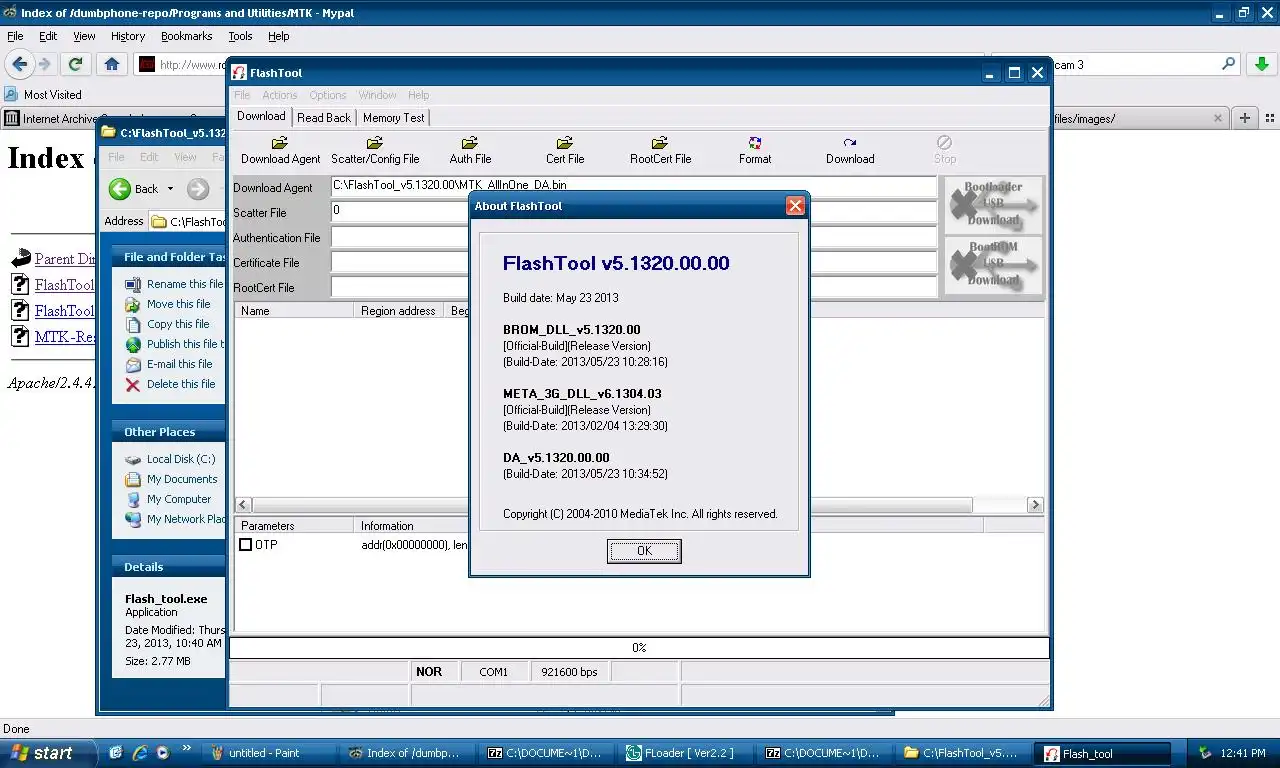Click the 921600 bps status cell

(569, 672)
